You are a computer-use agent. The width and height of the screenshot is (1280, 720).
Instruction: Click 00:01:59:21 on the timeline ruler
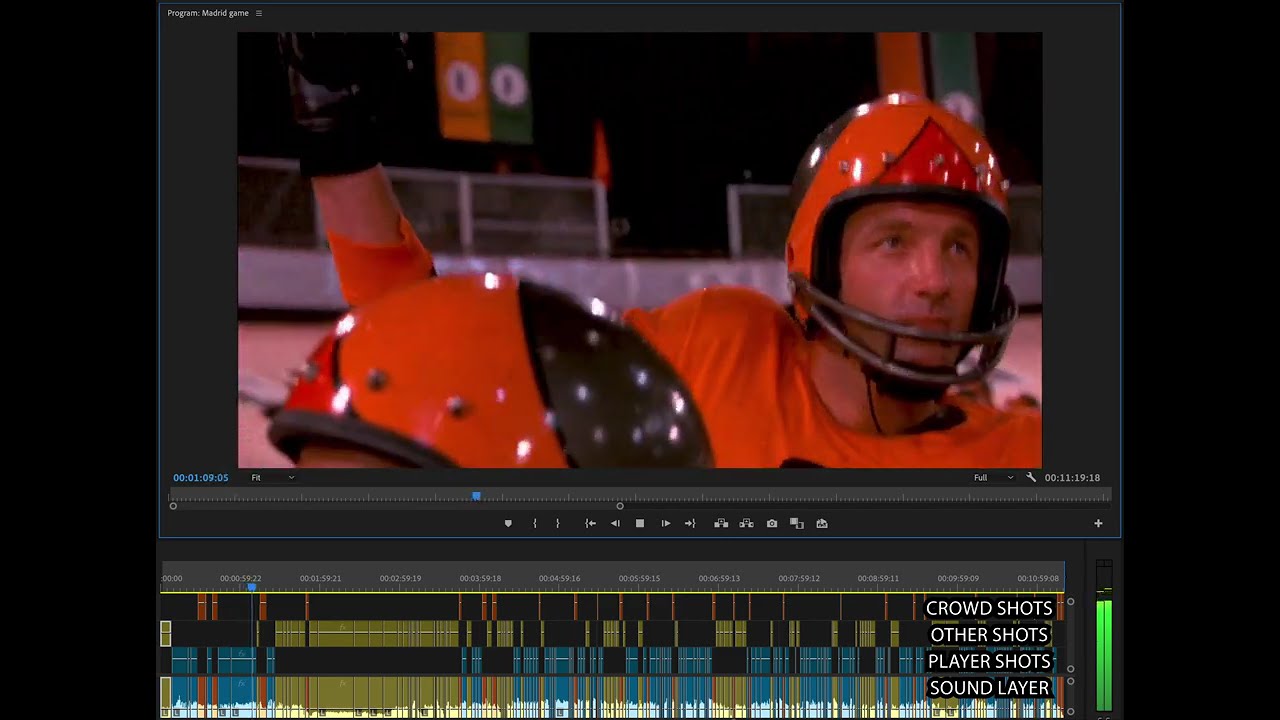(x=320, y=578)
